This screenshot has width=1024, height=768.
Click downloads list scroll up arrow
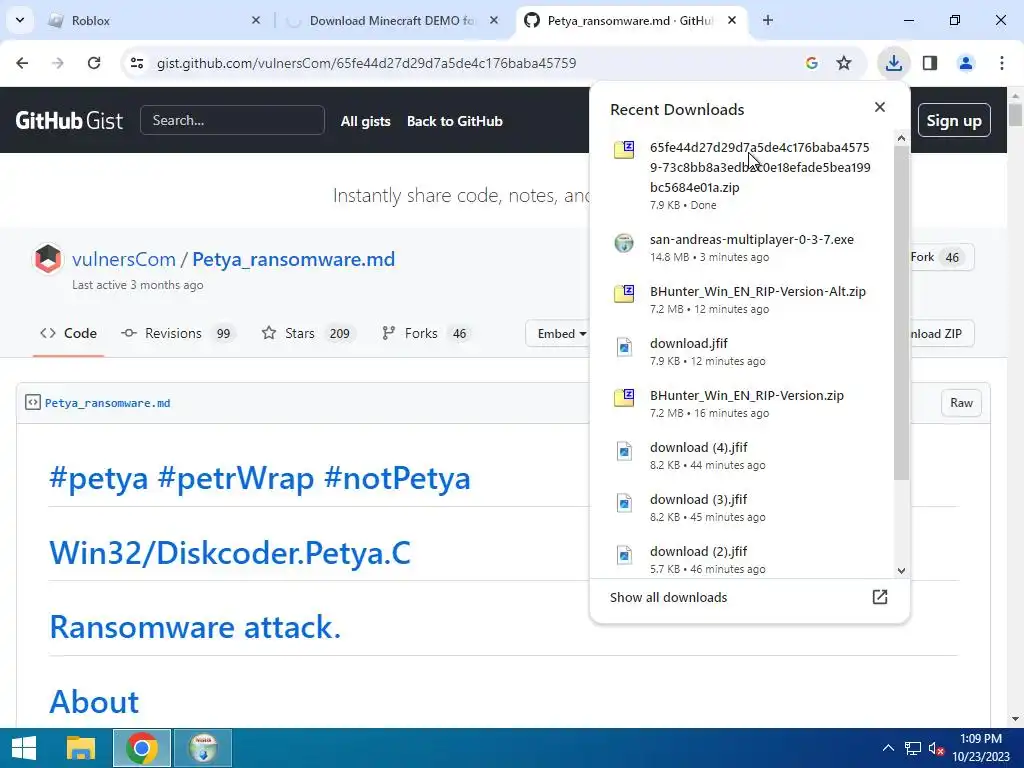point(901,138)
